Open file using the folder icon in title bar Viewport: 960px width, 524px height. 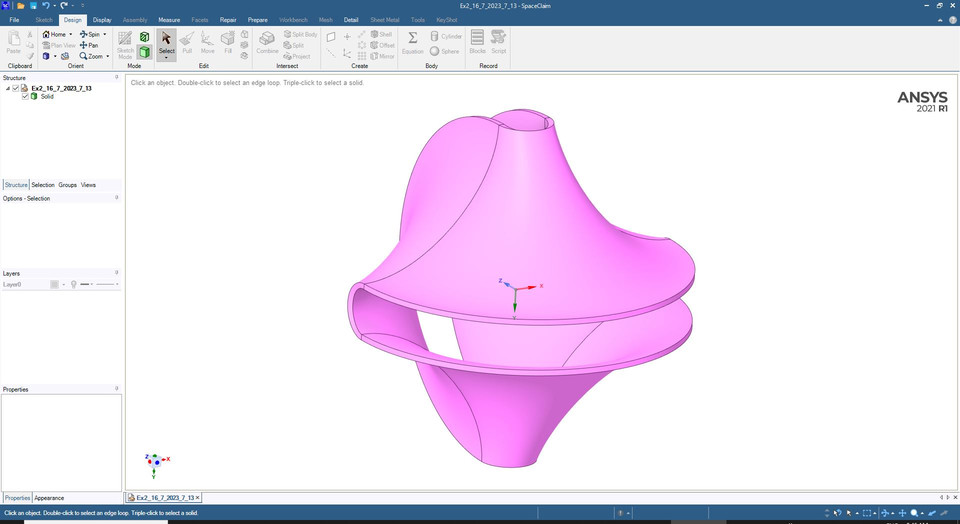20,6
